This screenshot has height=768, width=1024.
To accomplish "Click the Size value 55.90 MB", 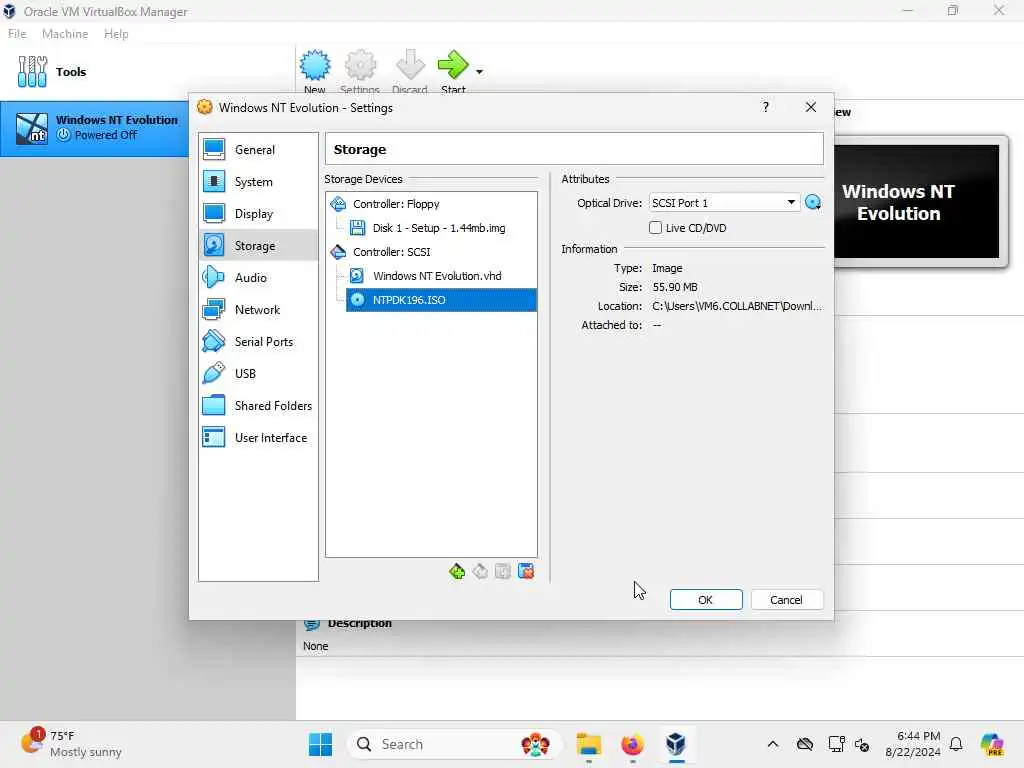I will [675, 287].
